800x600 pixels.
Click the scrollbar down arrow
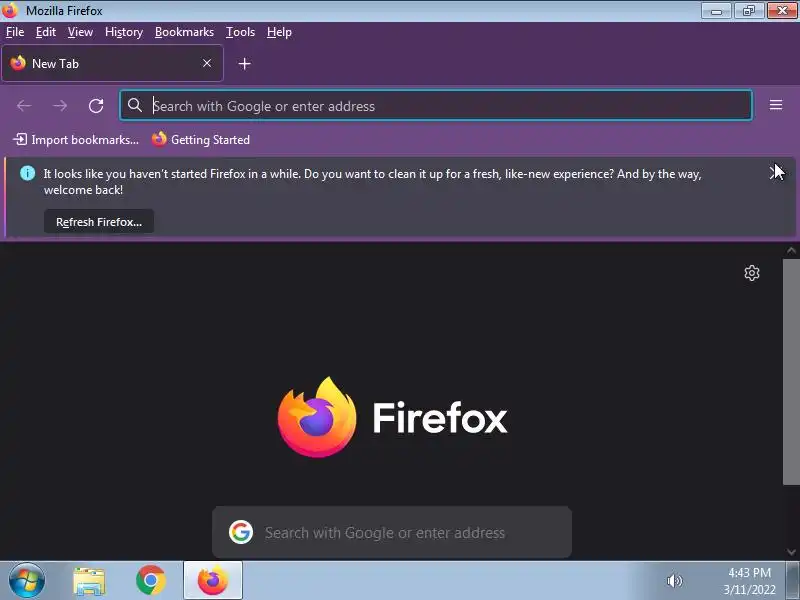pos(791,552)
